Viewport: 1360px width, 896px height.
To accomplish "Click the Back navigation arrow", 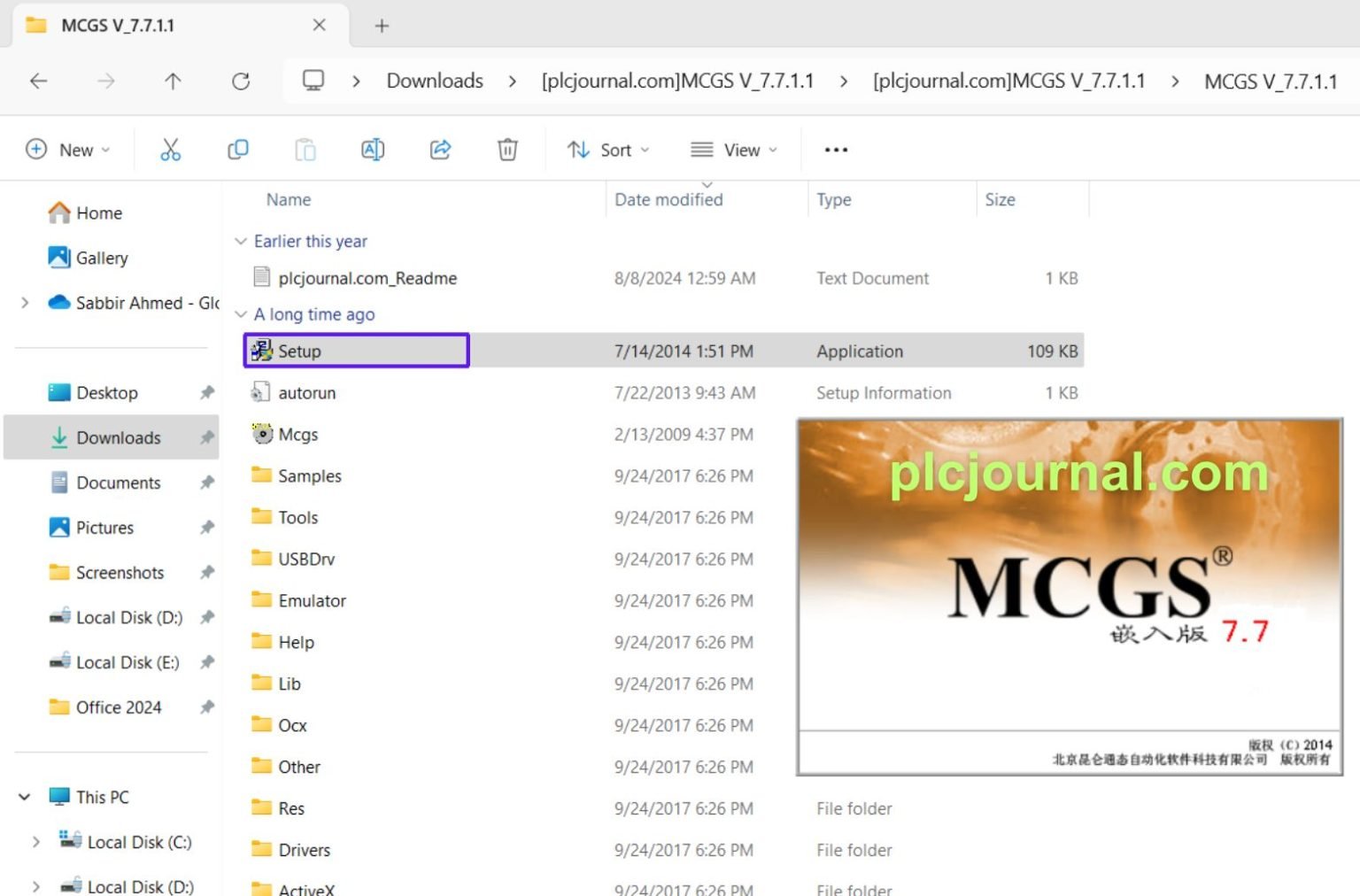I will coord(38,81).
